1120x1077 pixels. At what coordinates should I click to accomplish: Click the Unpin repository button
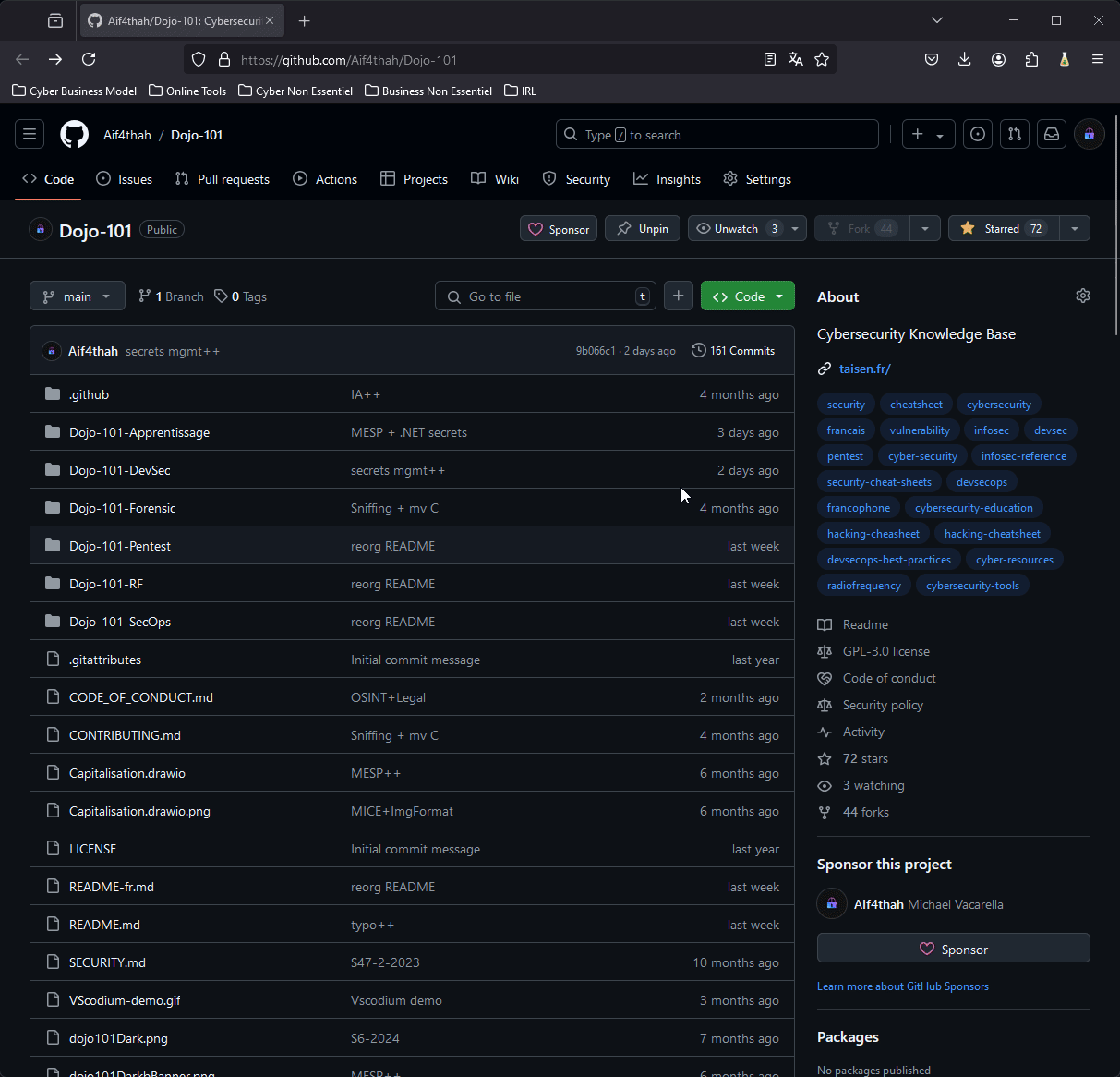tap(643, 228)
